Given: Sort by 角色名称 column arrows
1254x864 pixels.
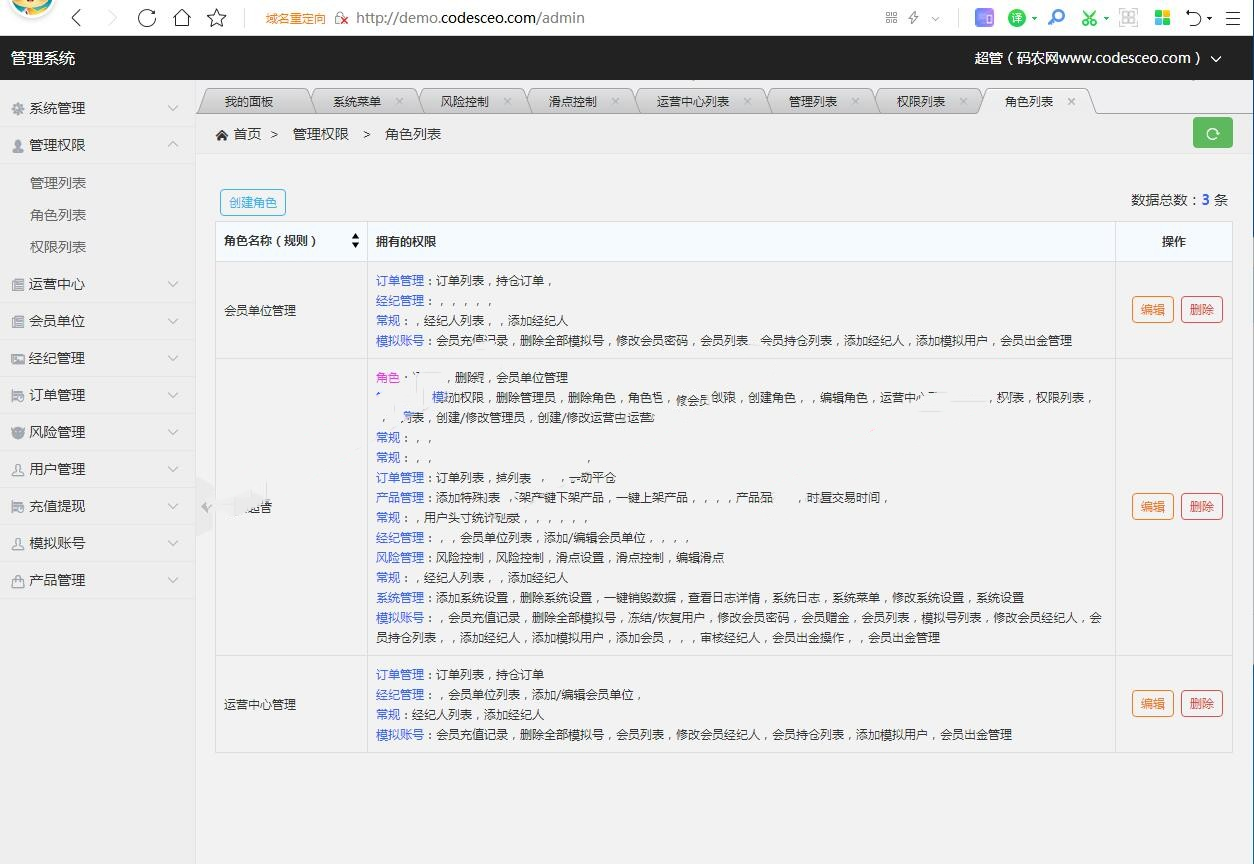Looking at the screenshot, I should point(355,241).
